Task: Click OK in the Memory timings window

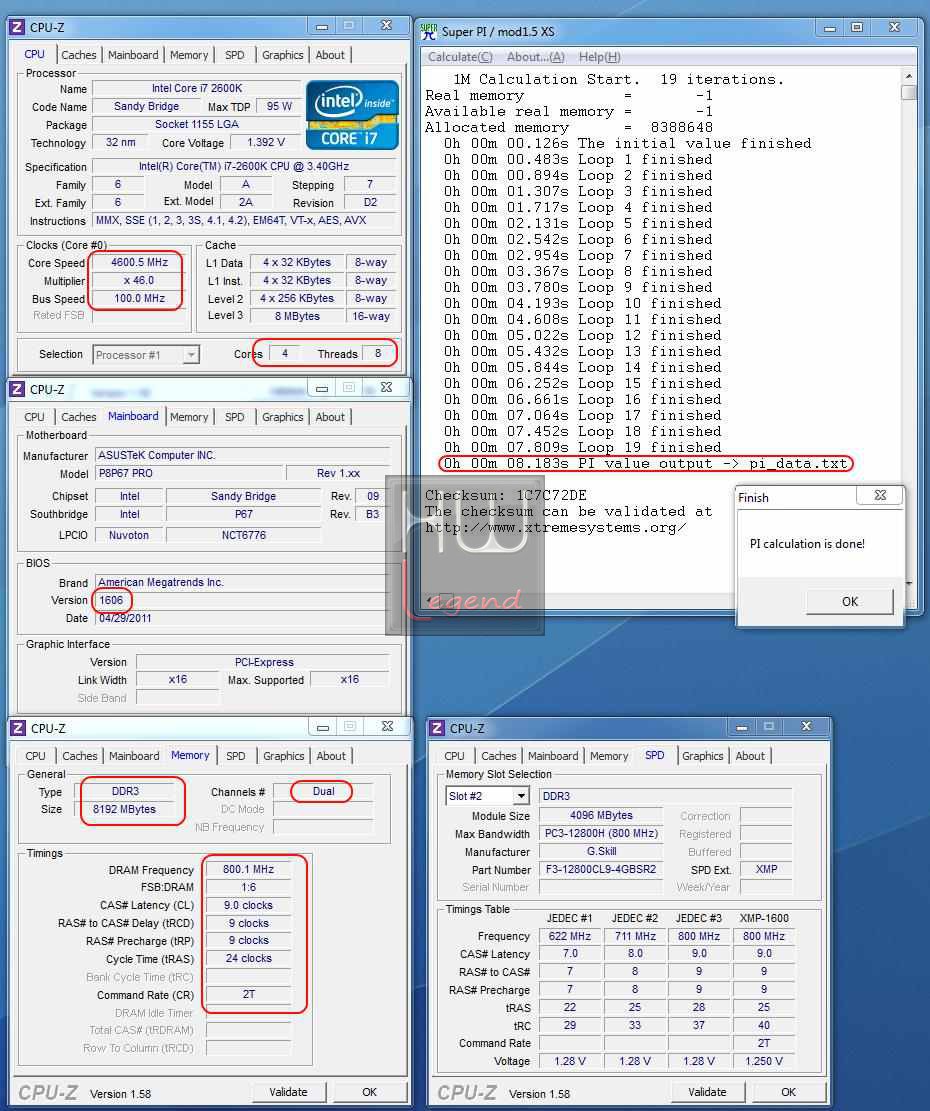Action: [x=370, y=1092]
